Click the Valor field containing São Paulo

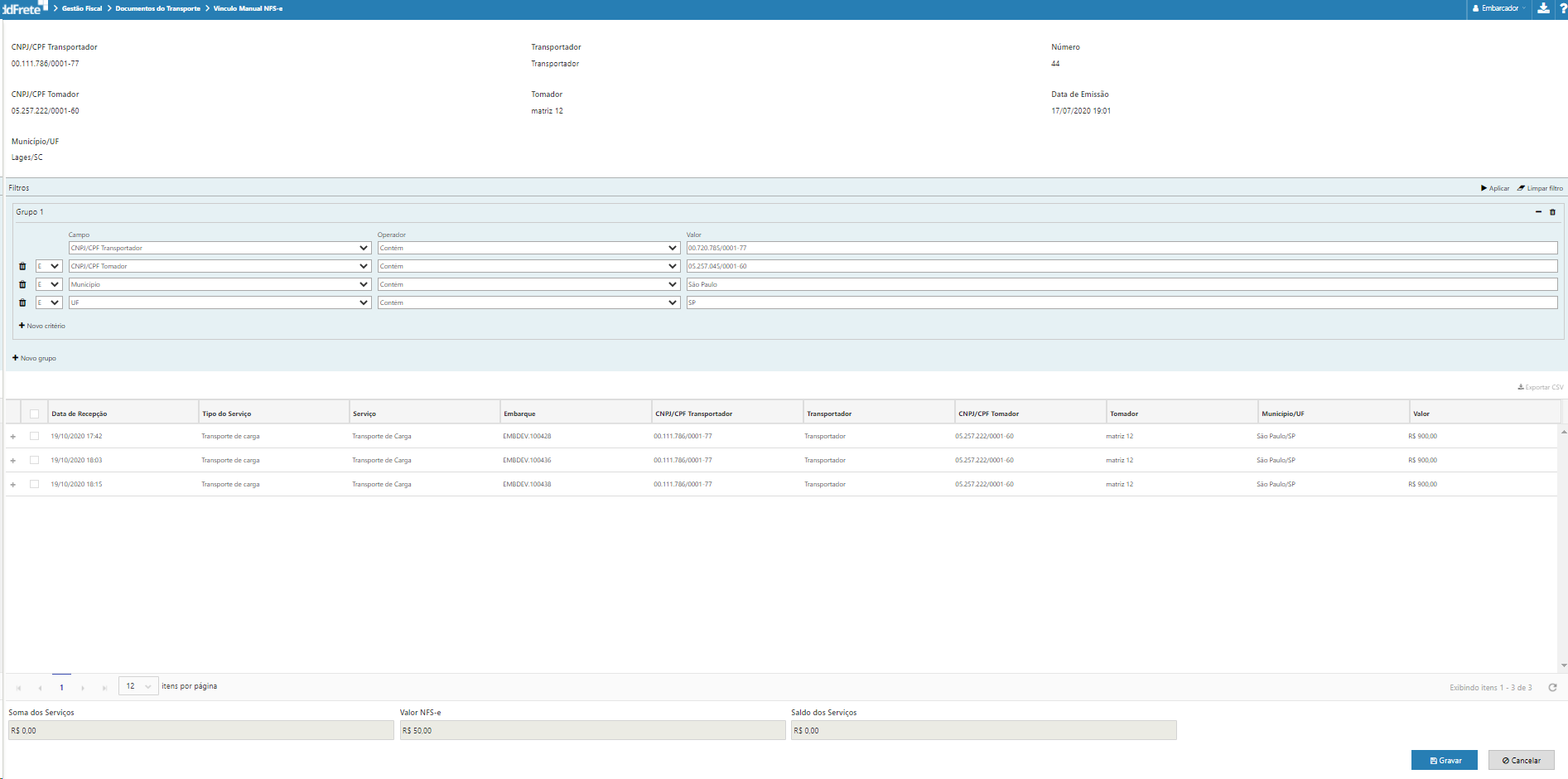[x=1122, y=284]
